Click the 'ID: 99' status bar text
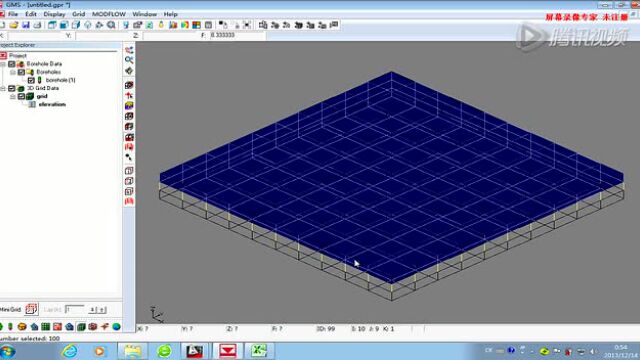The width and height of the screenshot is (640, 360). coord(326,329)
